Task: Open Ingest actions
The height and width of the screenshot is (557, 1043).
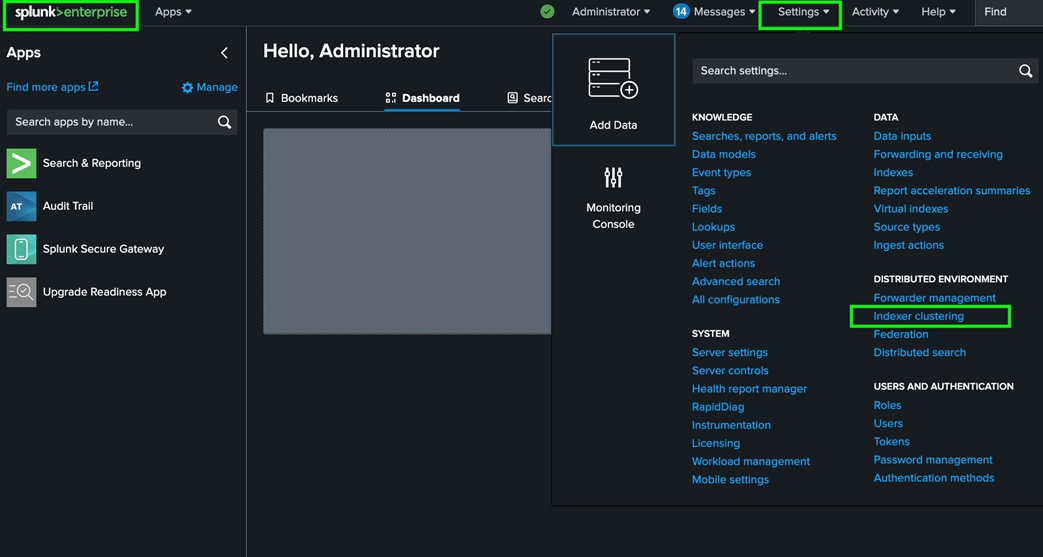Action: [909, 245]
